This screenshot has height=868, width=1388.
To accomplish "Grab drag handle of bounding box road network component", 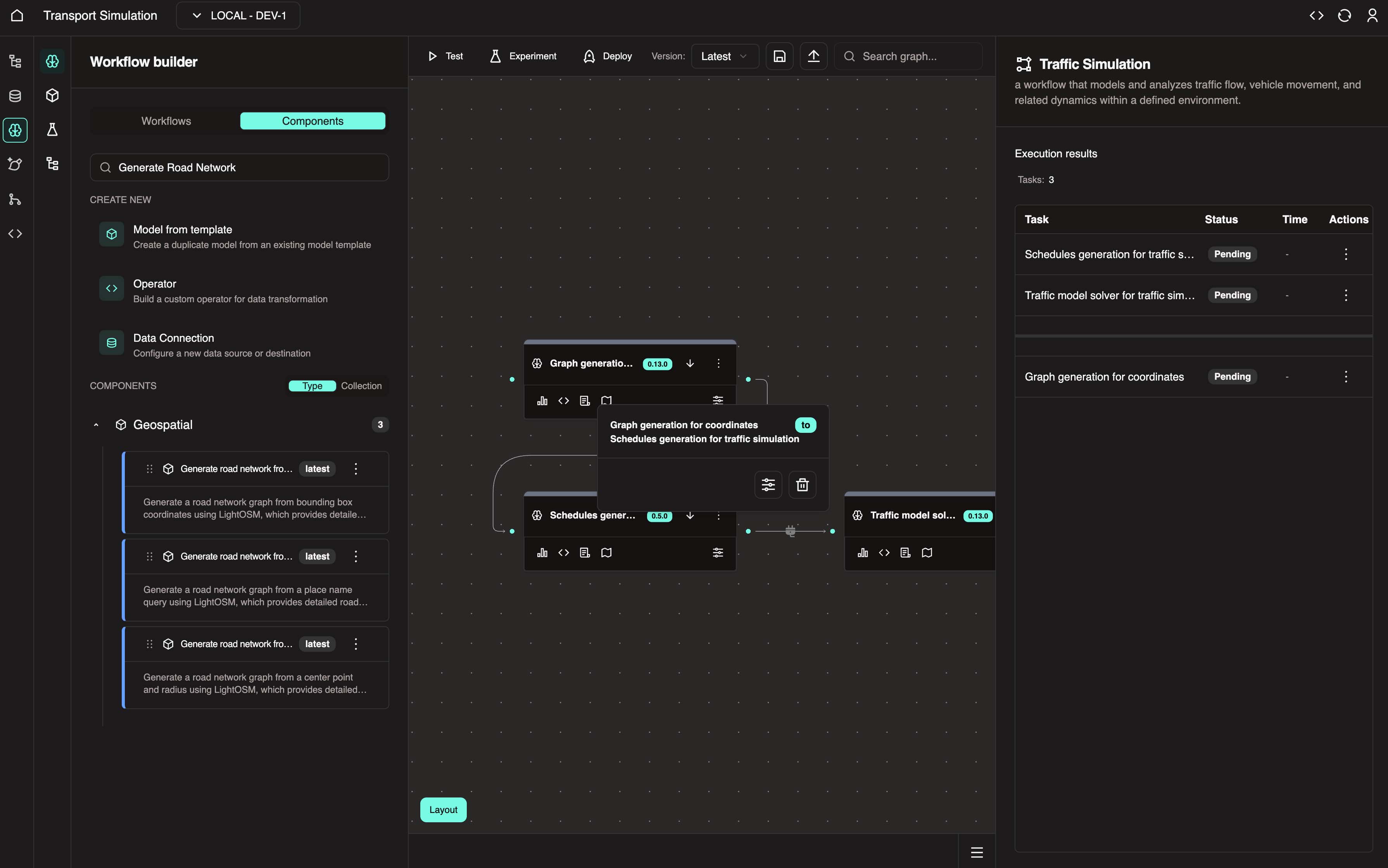I will coord(149,468).
